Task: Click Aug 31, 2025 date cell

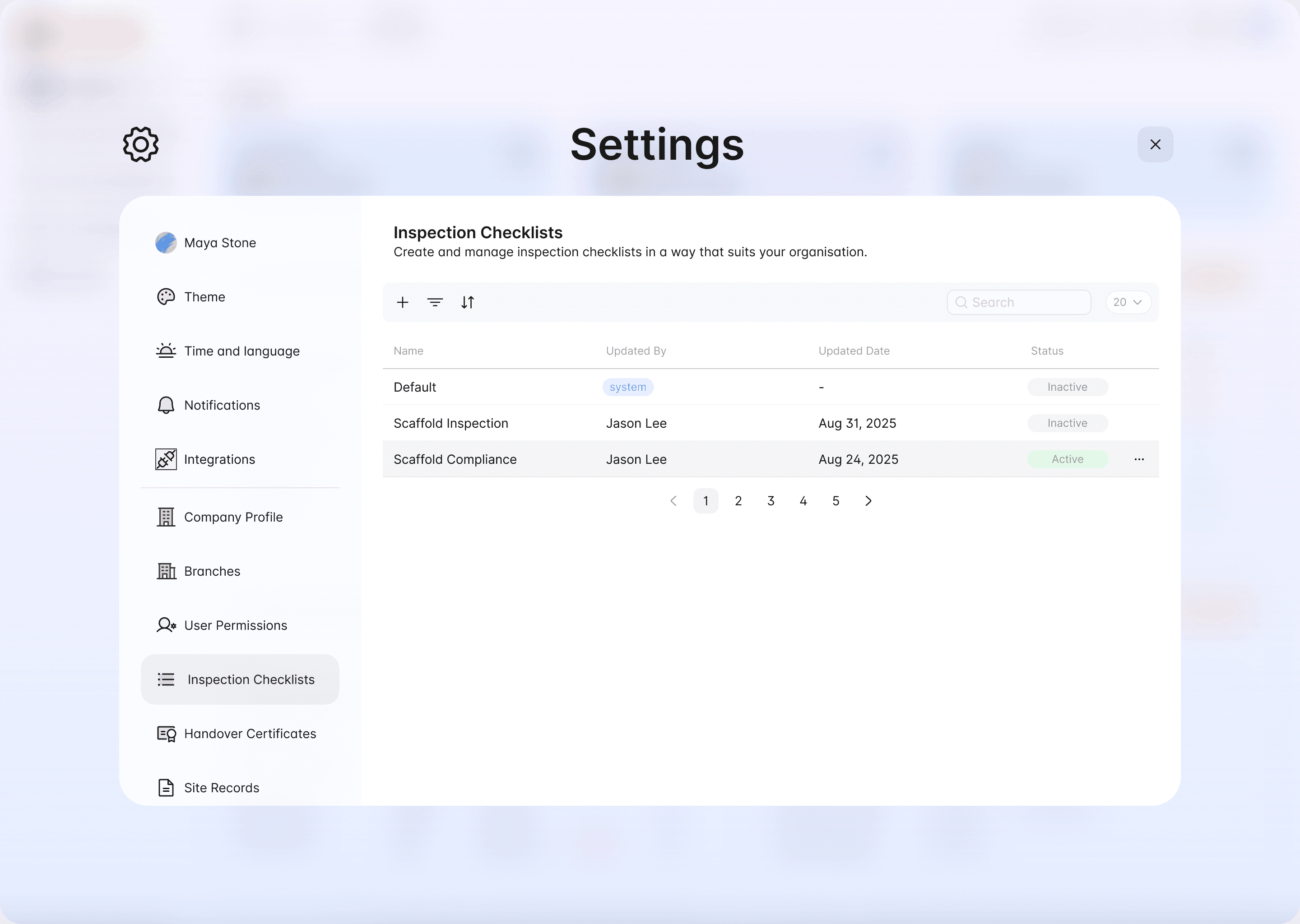Action: click(x=857, y=423)
